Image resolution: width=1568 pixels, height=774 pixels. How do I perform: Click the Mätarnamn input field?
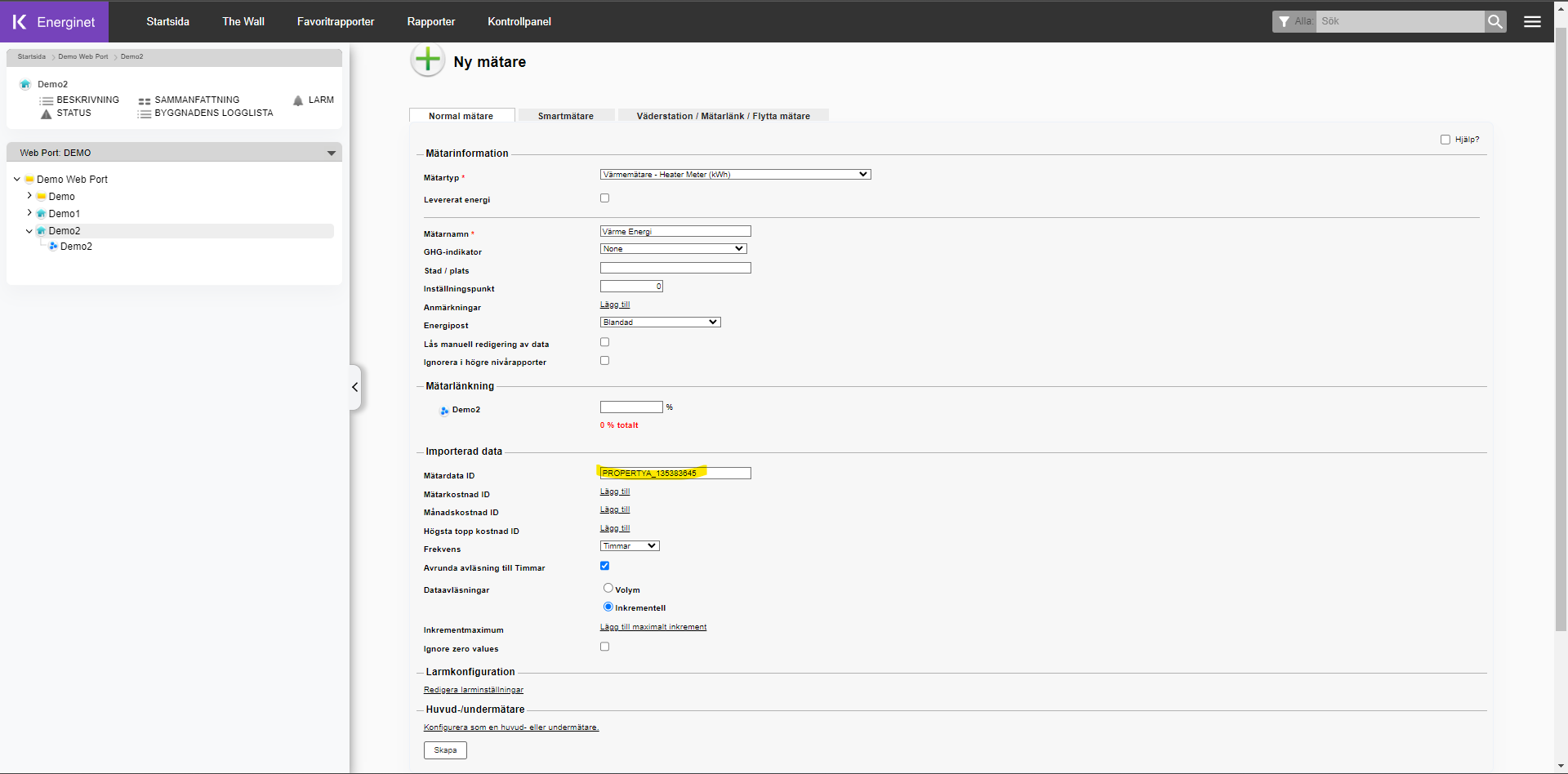tap(675, 232)
